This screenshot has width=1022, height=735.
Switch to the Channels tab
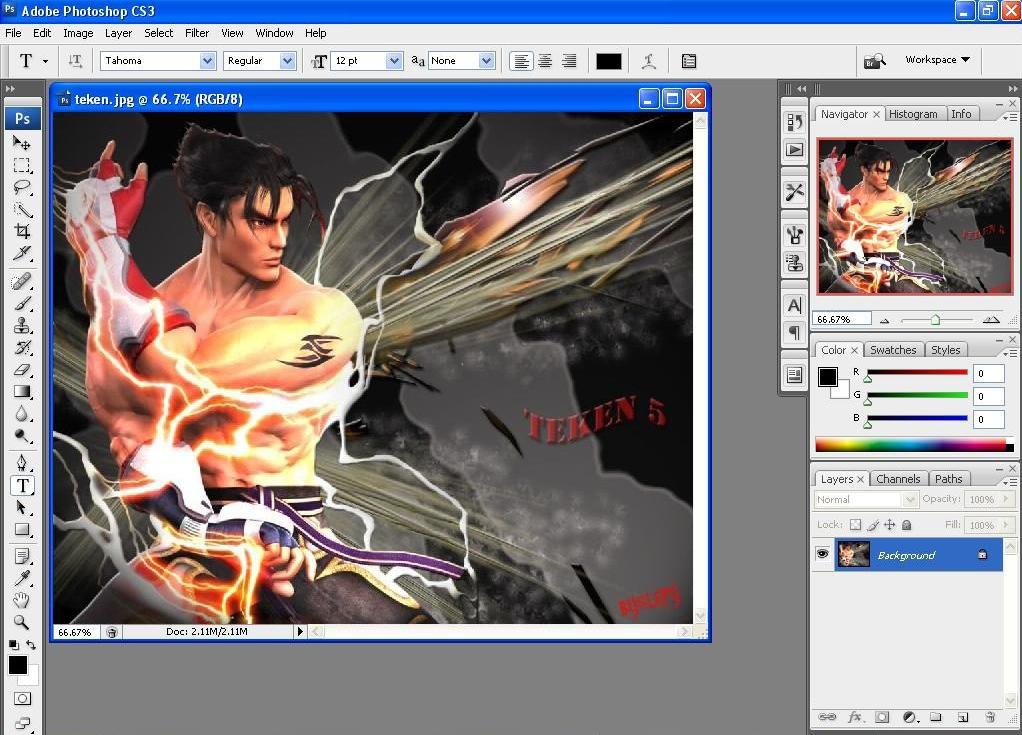(x=898, y=479)
